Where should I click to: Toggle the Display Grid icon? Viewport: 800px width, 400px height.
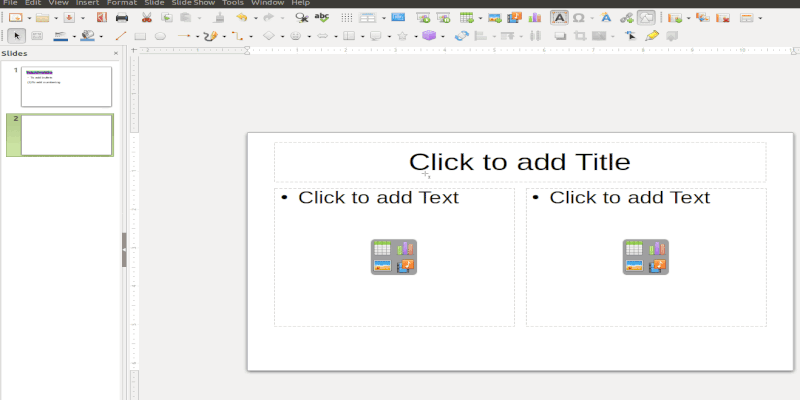pyautogui.click(x=347, y=18)
